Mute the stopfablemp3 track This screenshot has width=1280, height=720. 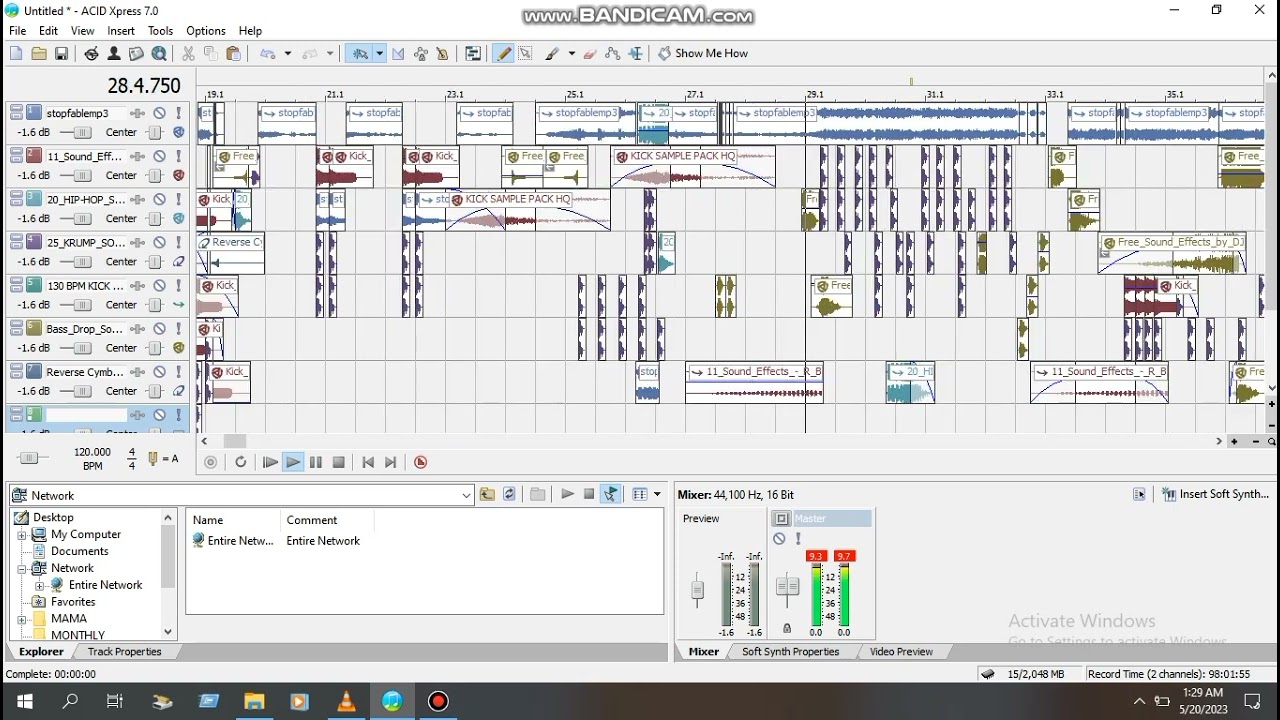tap(159, 114)
